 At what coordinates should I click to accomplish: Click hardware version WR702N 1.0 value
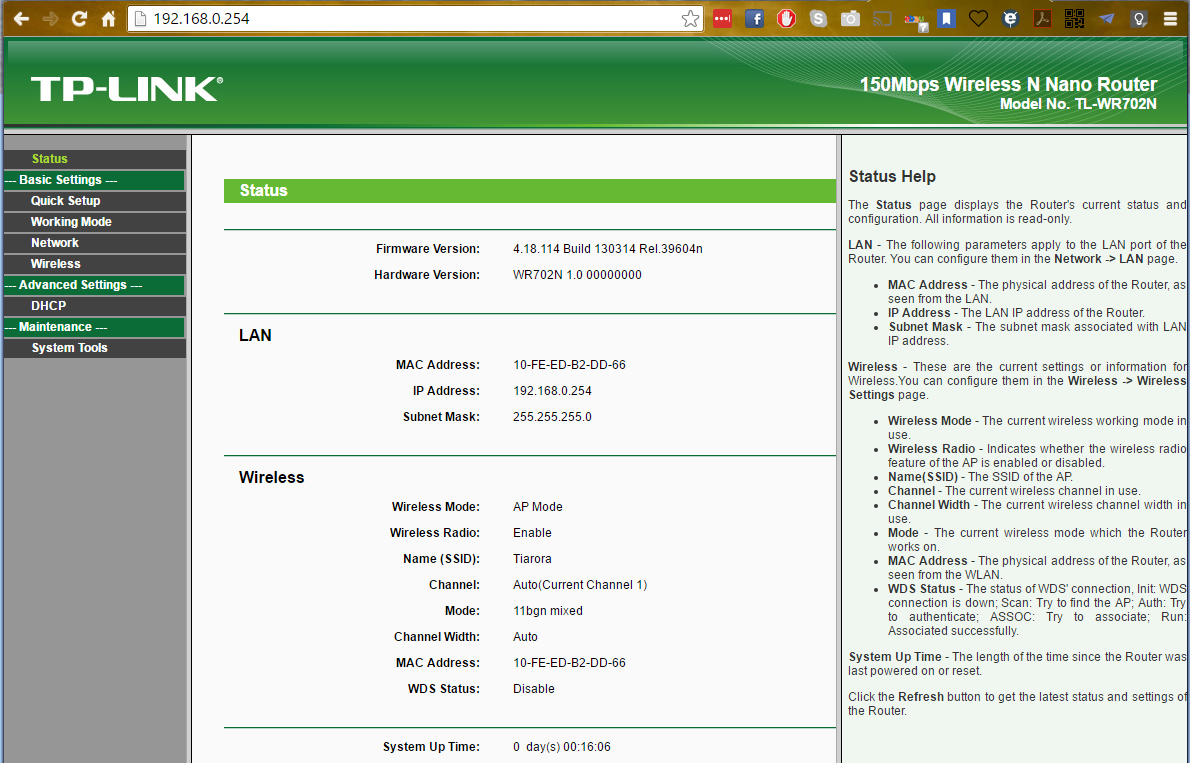click(577, 275)
